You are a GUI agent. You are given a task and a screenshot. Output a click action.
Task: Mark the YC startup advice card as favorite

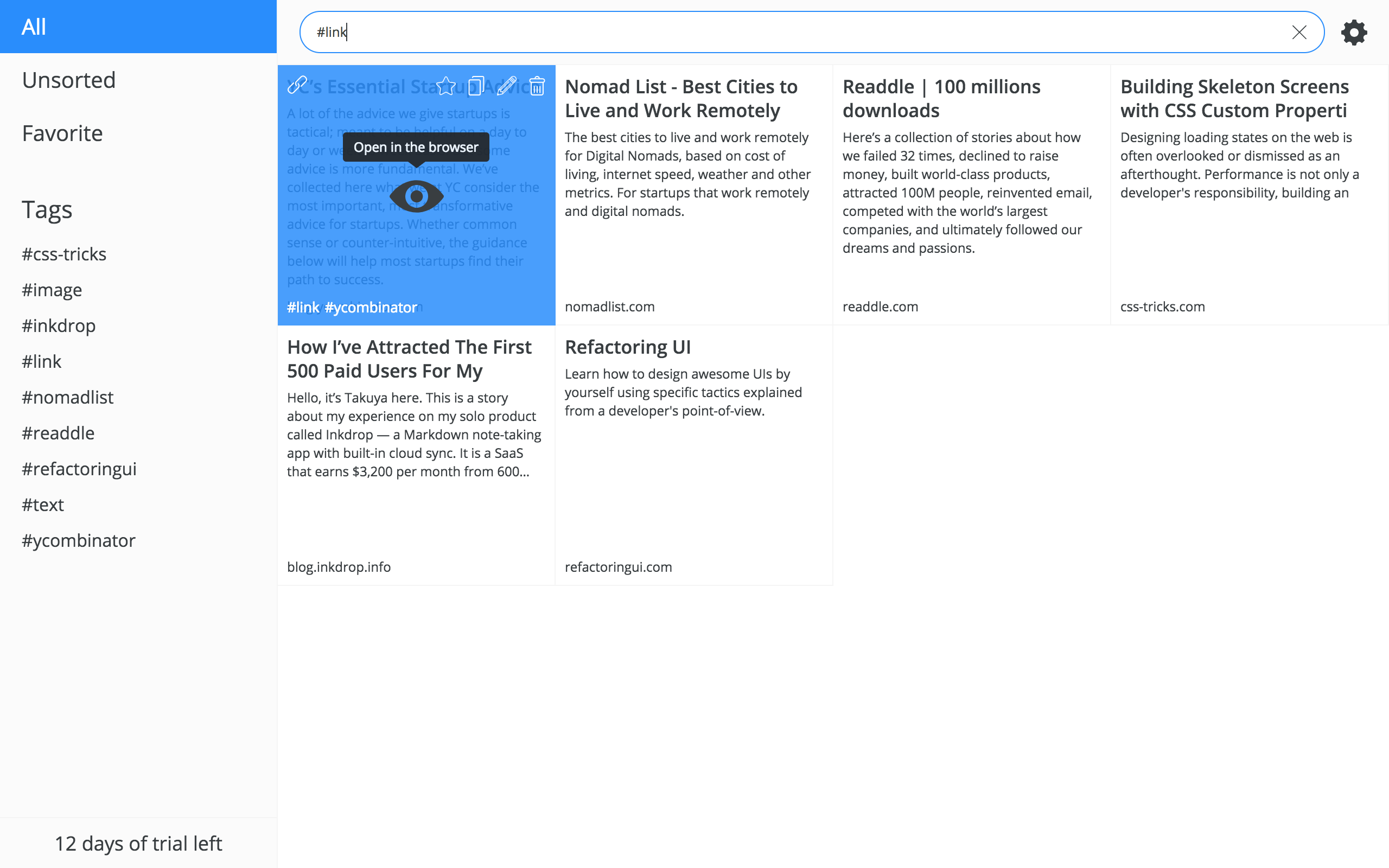point(446,86)
